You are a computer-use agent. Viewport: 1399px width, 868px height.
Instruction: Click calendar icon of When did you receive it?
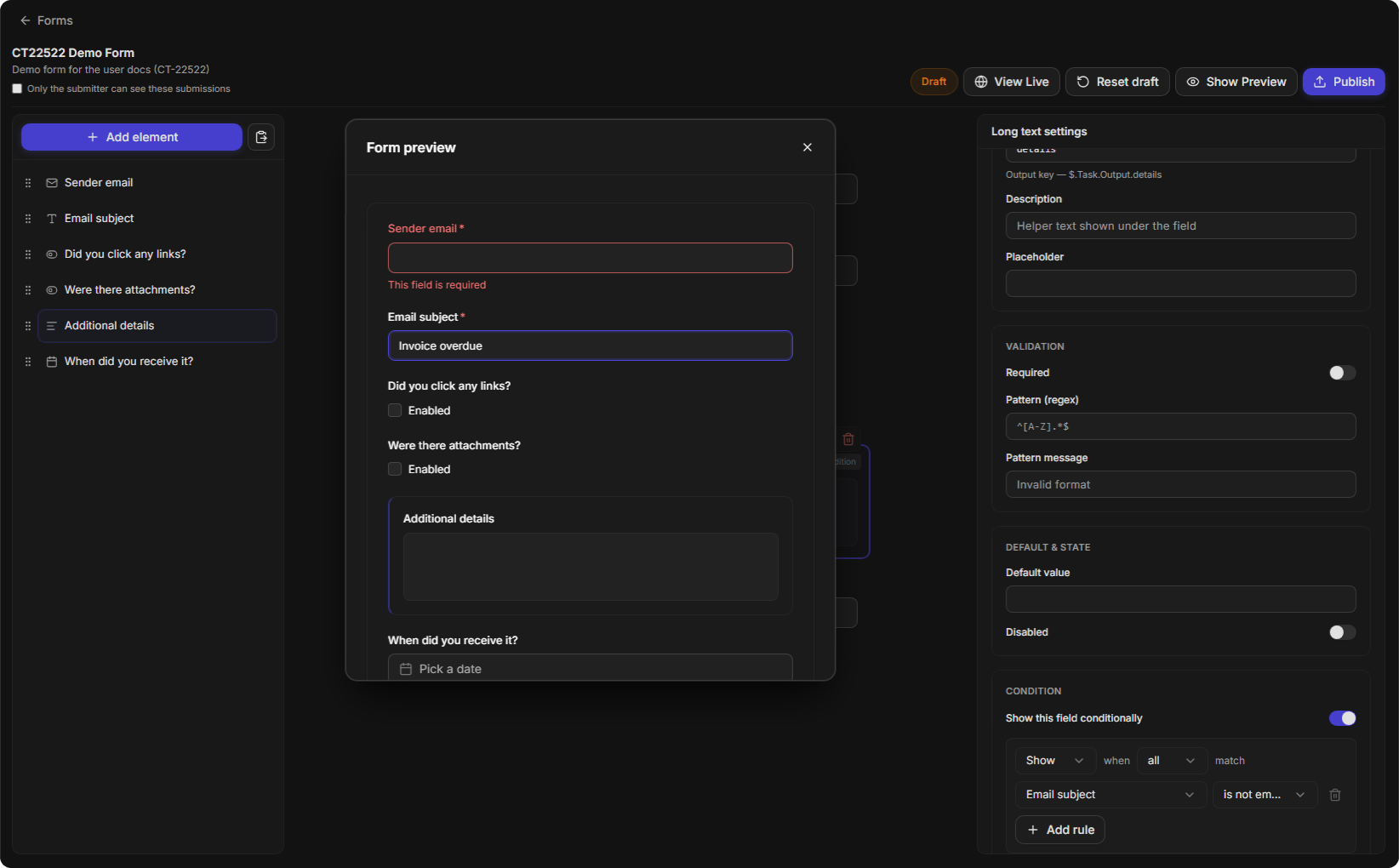tap(52, 362)
